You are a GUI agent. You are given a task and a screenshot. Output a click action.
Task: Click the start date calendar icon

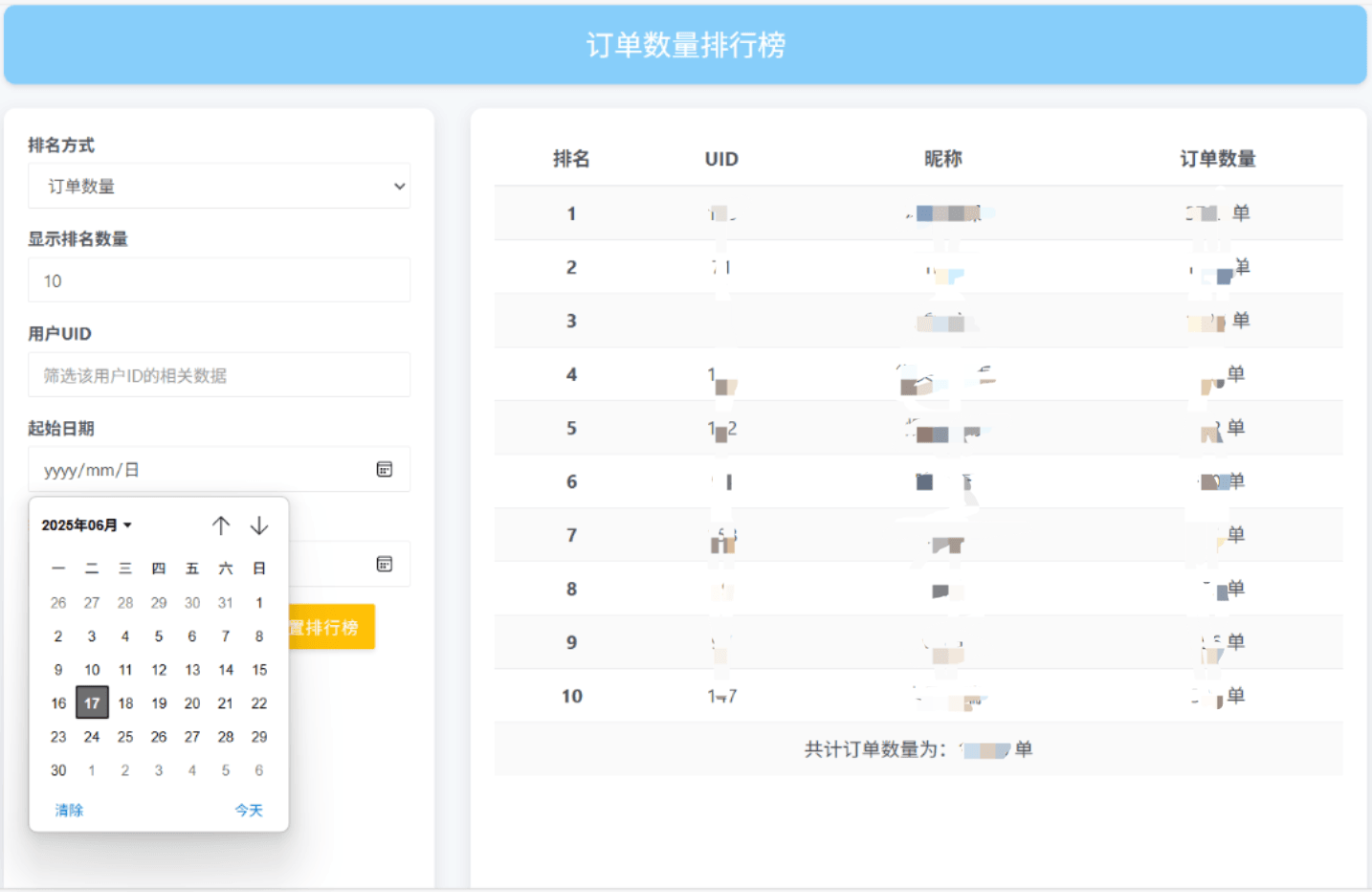point(384,469)
